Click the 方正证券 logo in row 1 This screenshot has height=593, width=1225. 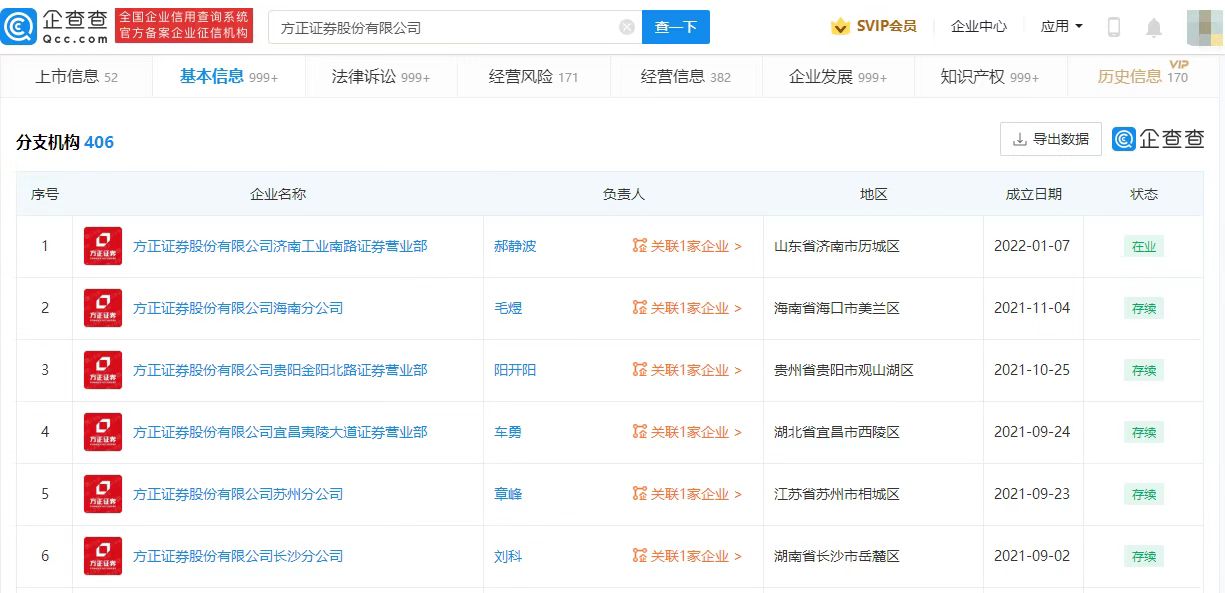[x=103, y=246]
